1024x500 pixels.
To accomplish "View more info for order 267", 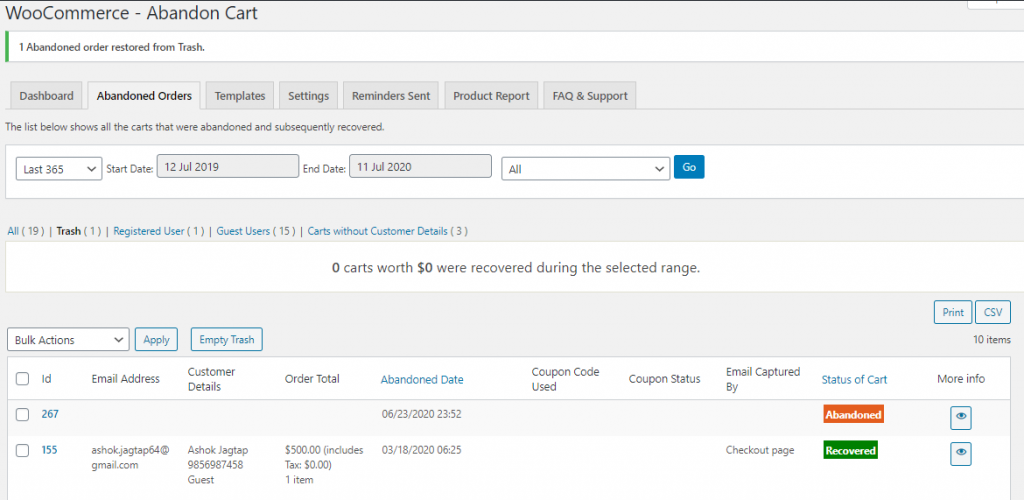I will coord(961,418).
